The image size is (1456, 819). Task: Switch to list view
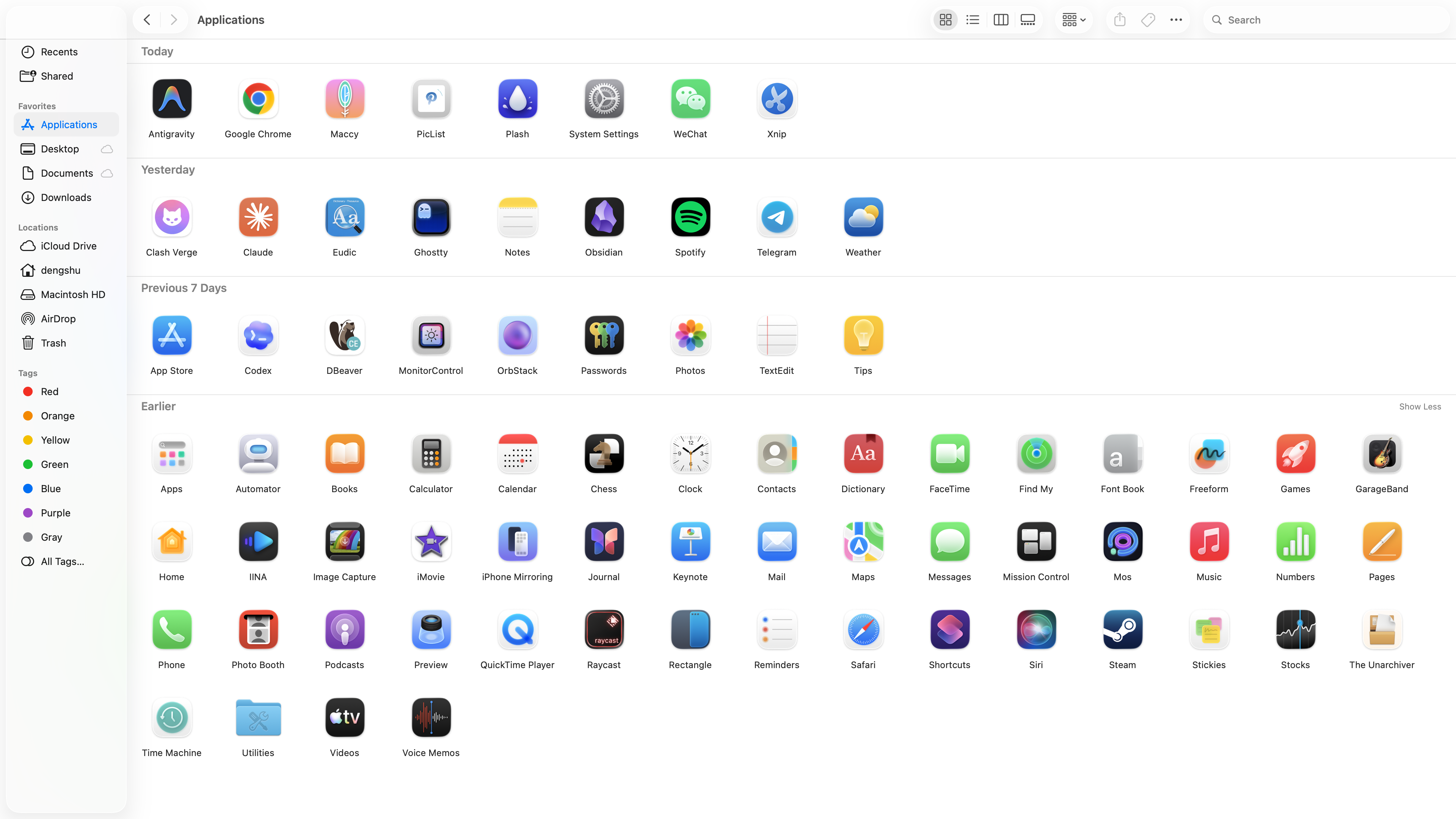tap(973, 19)
